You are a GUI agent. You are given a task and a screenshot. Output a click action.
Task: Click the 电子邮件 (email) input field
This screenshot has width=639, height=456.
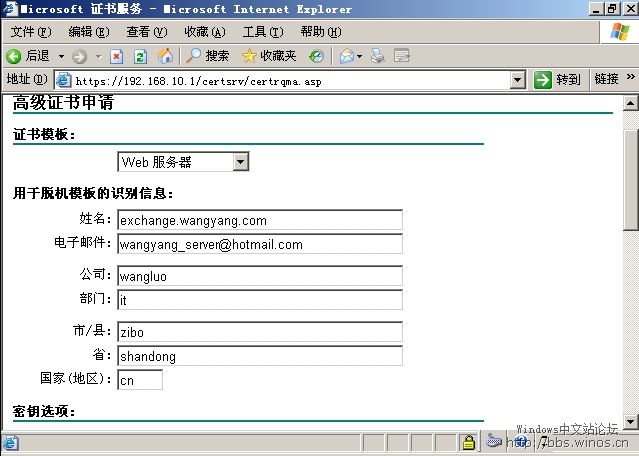(260, 244)
